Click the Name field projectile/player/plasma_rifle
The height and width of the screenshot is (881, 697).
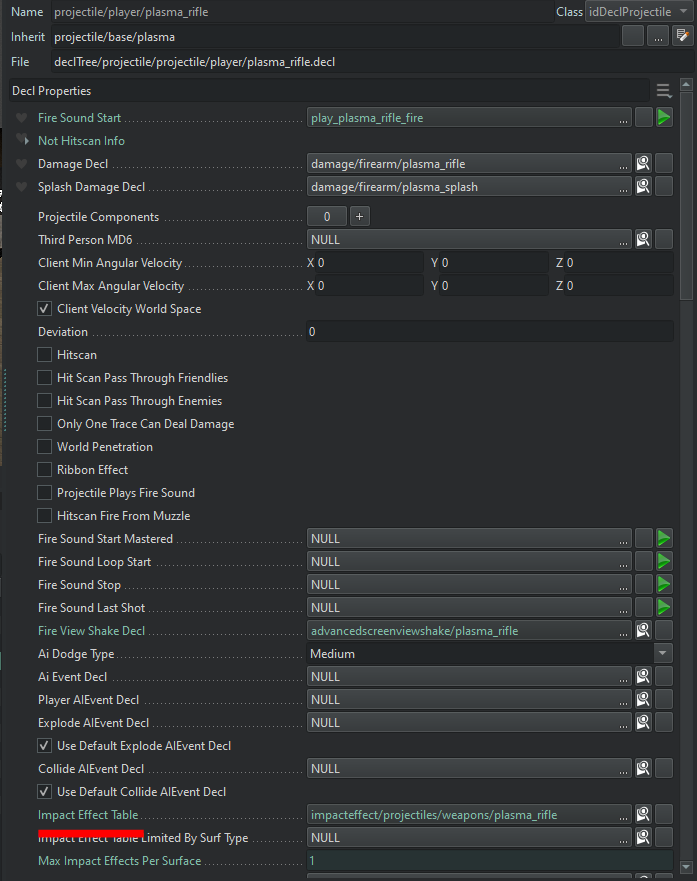click(302, 12)
